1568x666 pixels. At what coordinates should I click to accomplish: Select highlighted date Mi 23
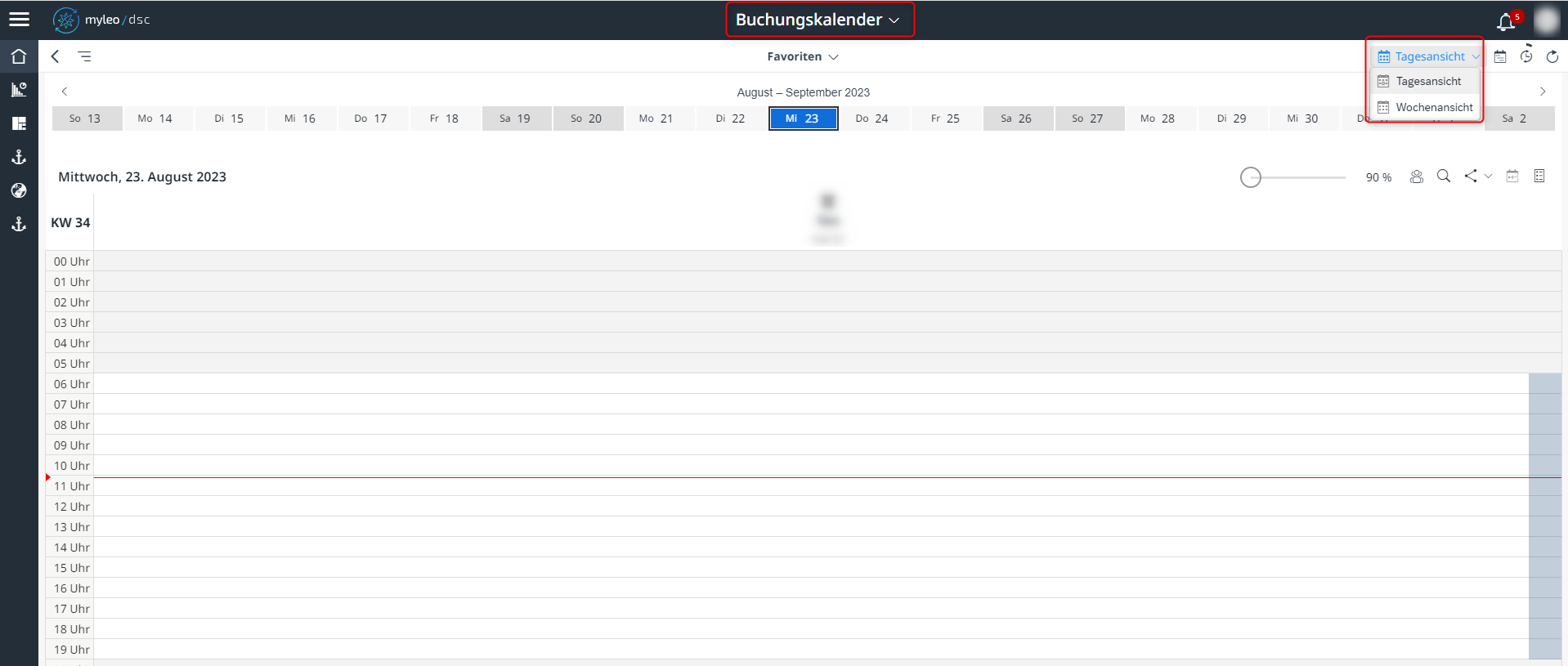tap(803, 118)
